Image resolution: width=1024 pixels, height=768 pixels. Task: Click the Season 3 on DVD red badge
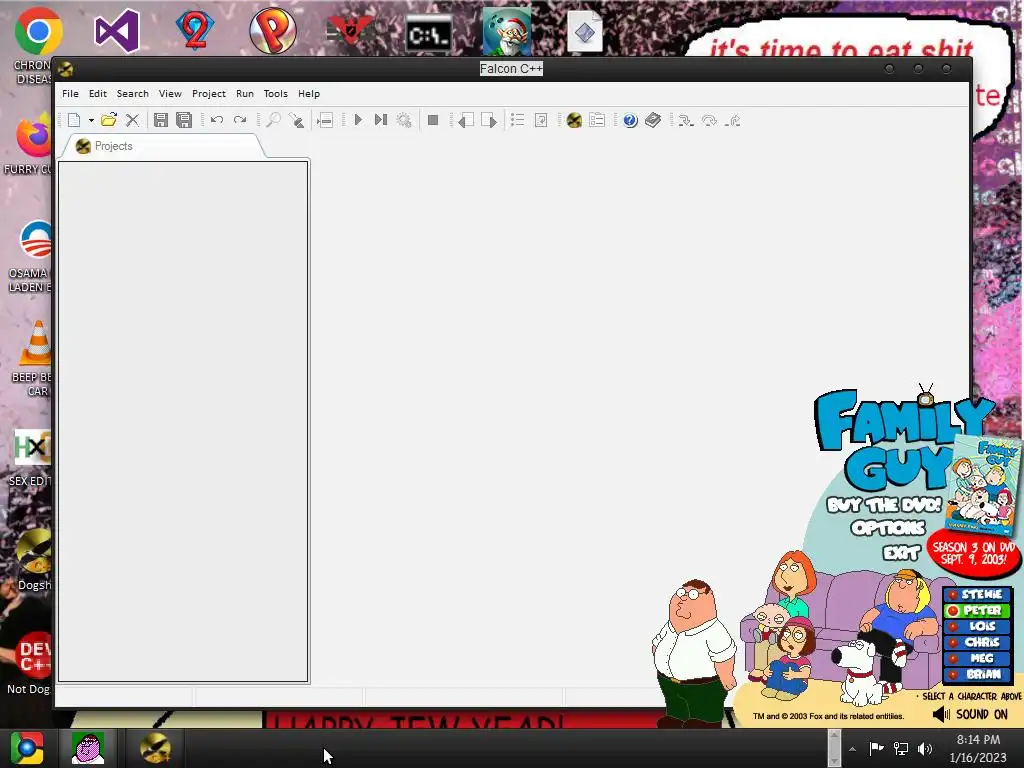pos(974,554)
